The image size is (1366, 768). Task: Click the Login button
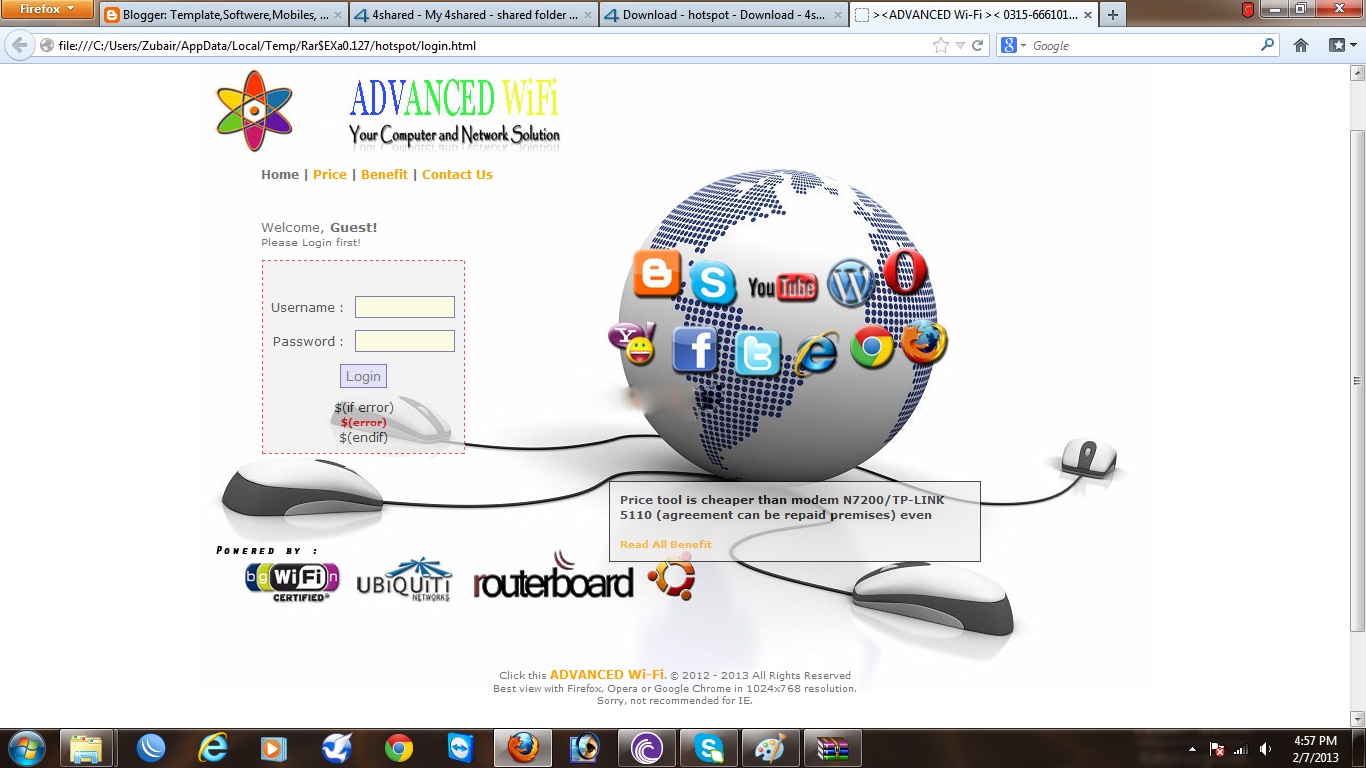[x=363, y=376]
